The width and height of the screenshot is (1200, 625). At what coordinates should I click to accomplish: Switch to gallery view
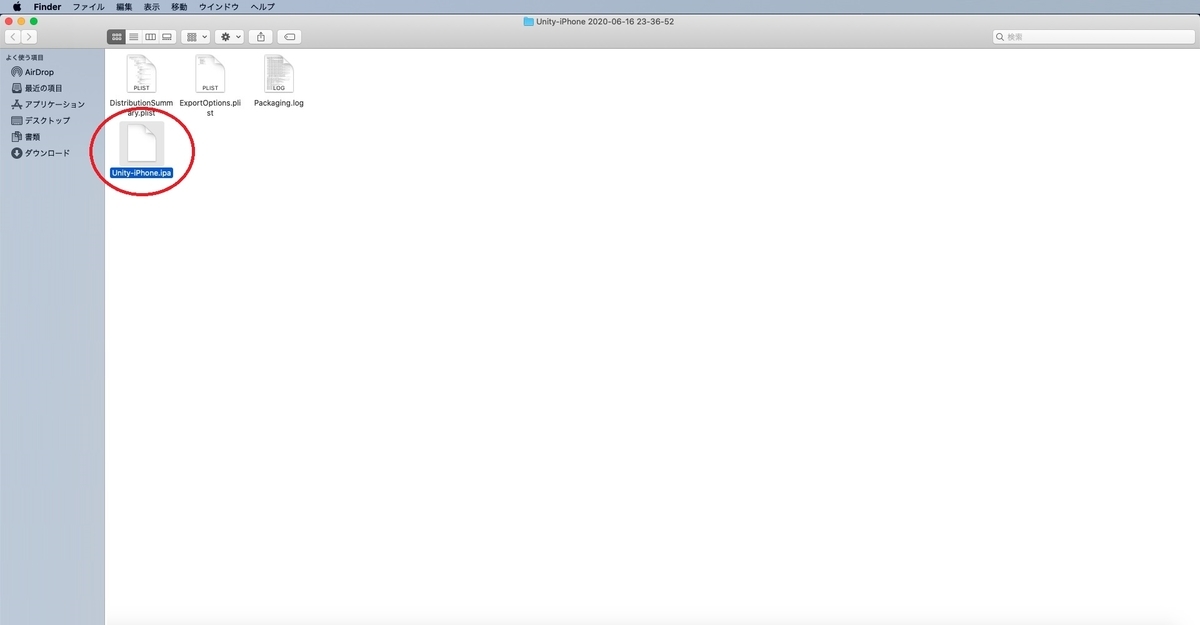167,37
